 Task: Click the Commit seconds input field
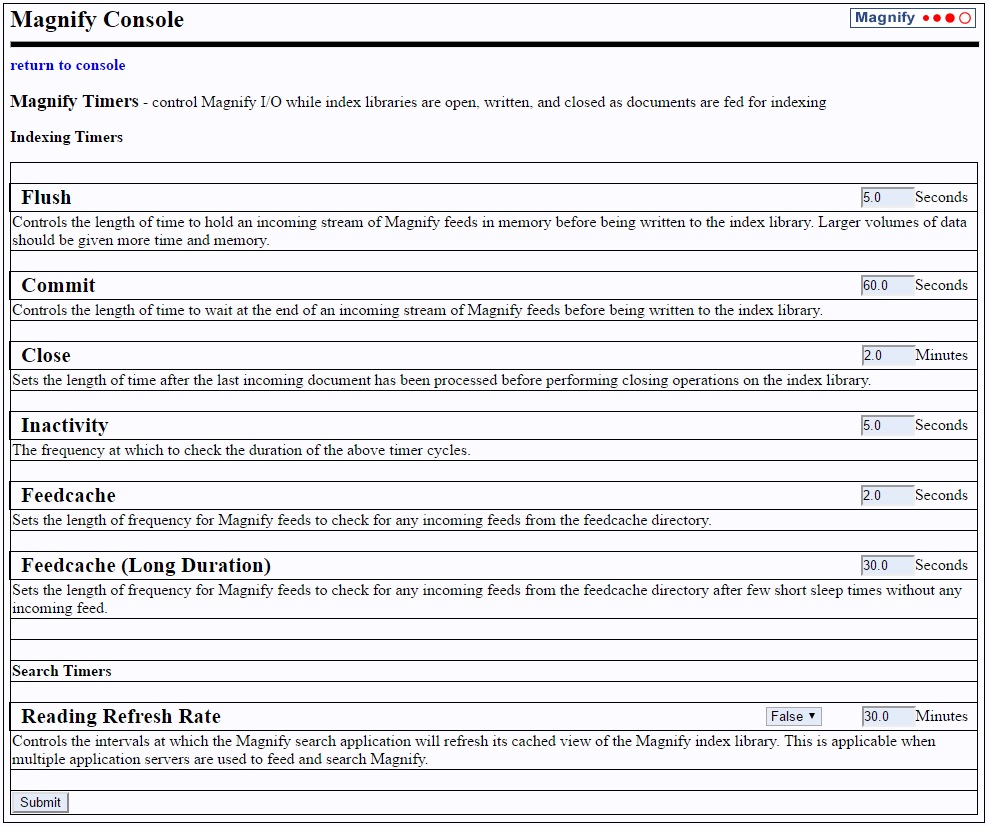887,285
